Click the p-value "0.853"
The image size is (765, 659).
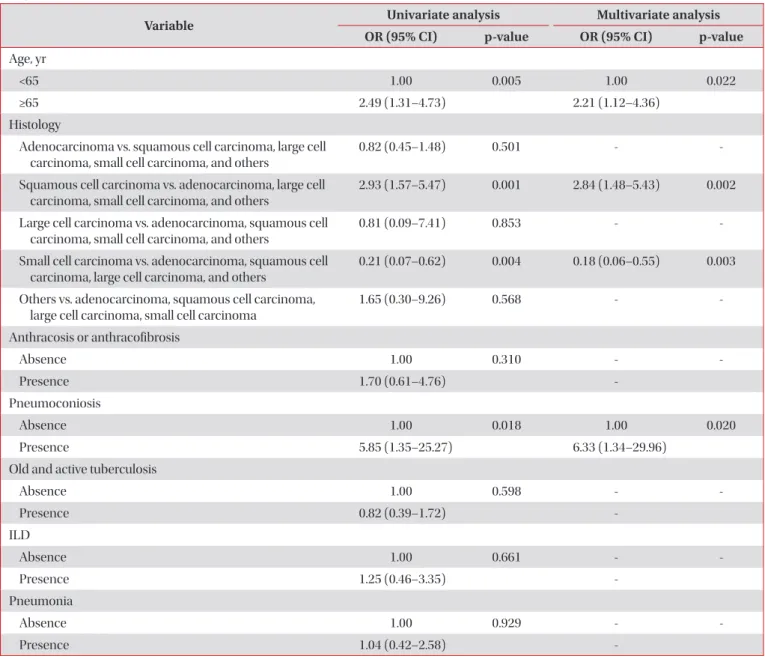click(x=506, y=223)
